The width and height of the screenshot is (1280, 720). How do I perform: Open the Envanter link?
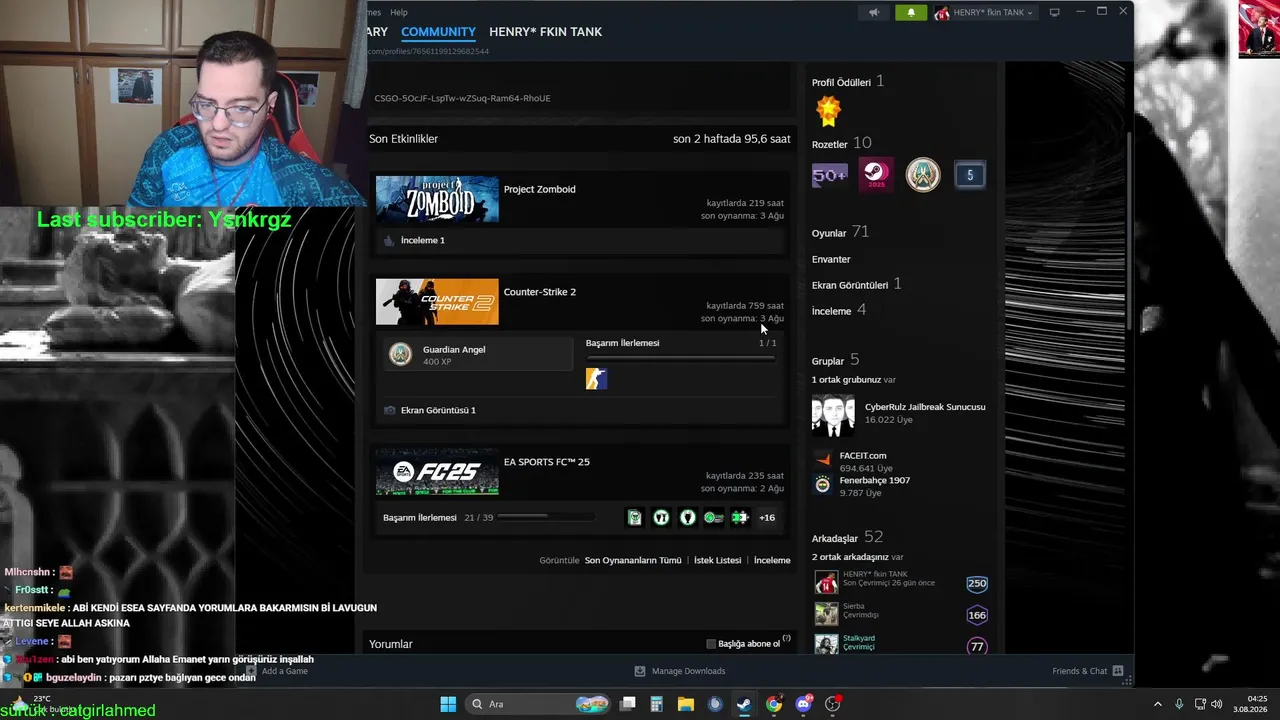[x=831, y=259]
